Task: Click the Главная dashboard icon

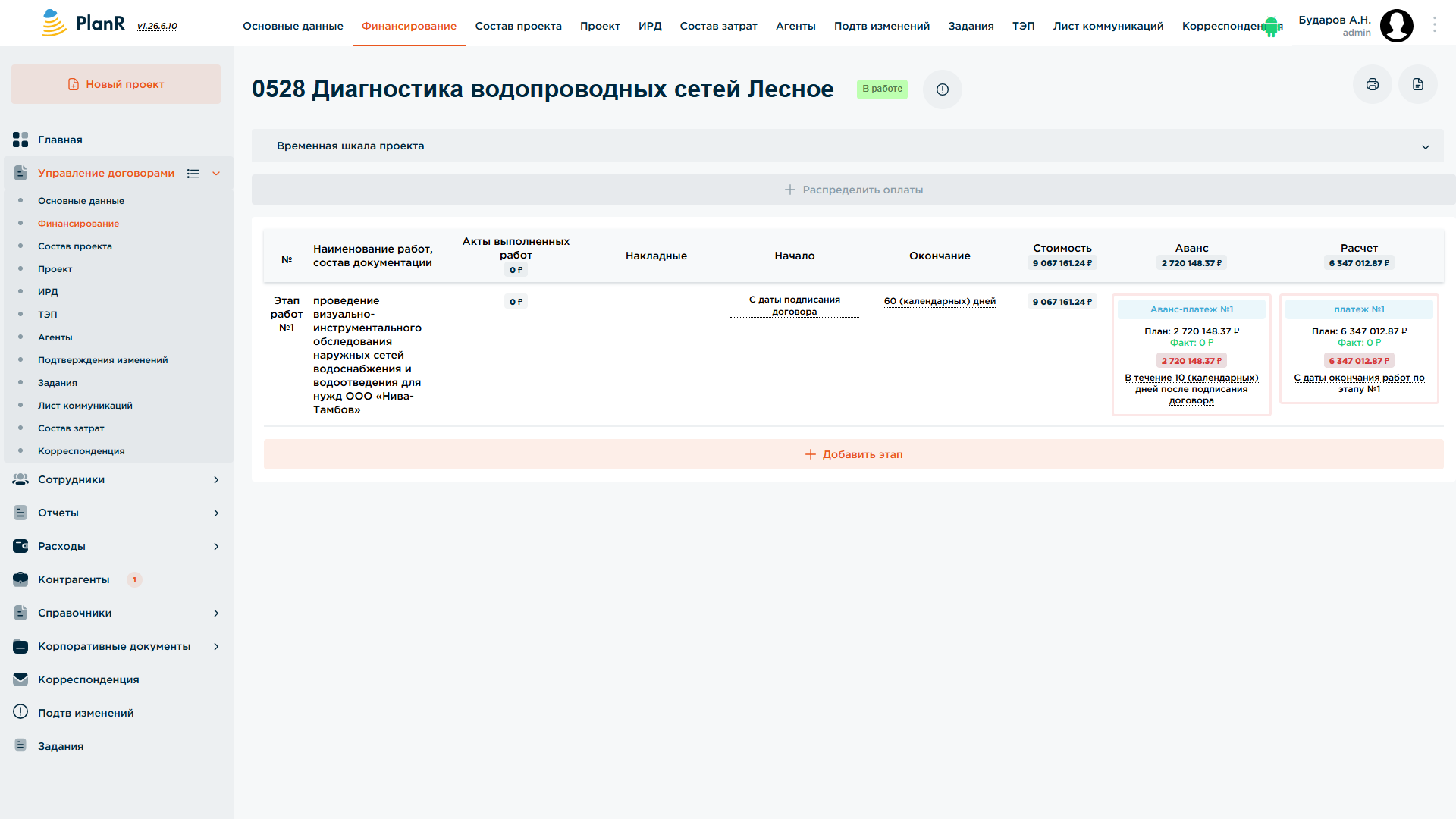Action: (x=20, y=140)
